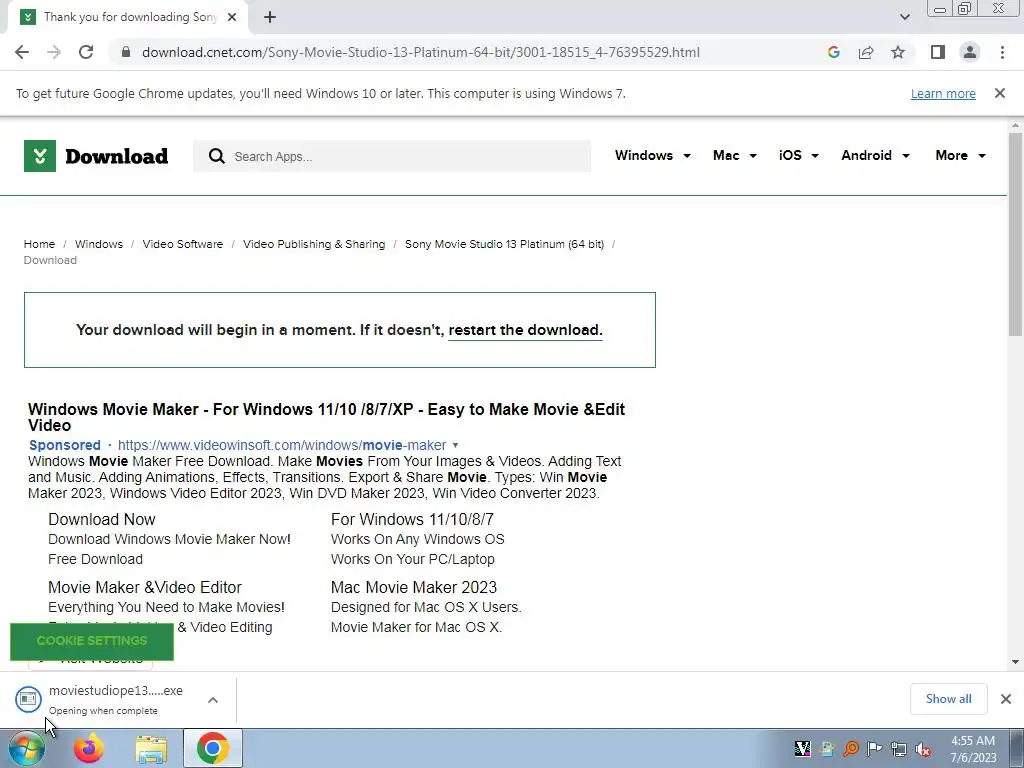Click the address bar URL
Image resolution: width=1024 pixels, height=768 pixels.
[x=421, y=52]
